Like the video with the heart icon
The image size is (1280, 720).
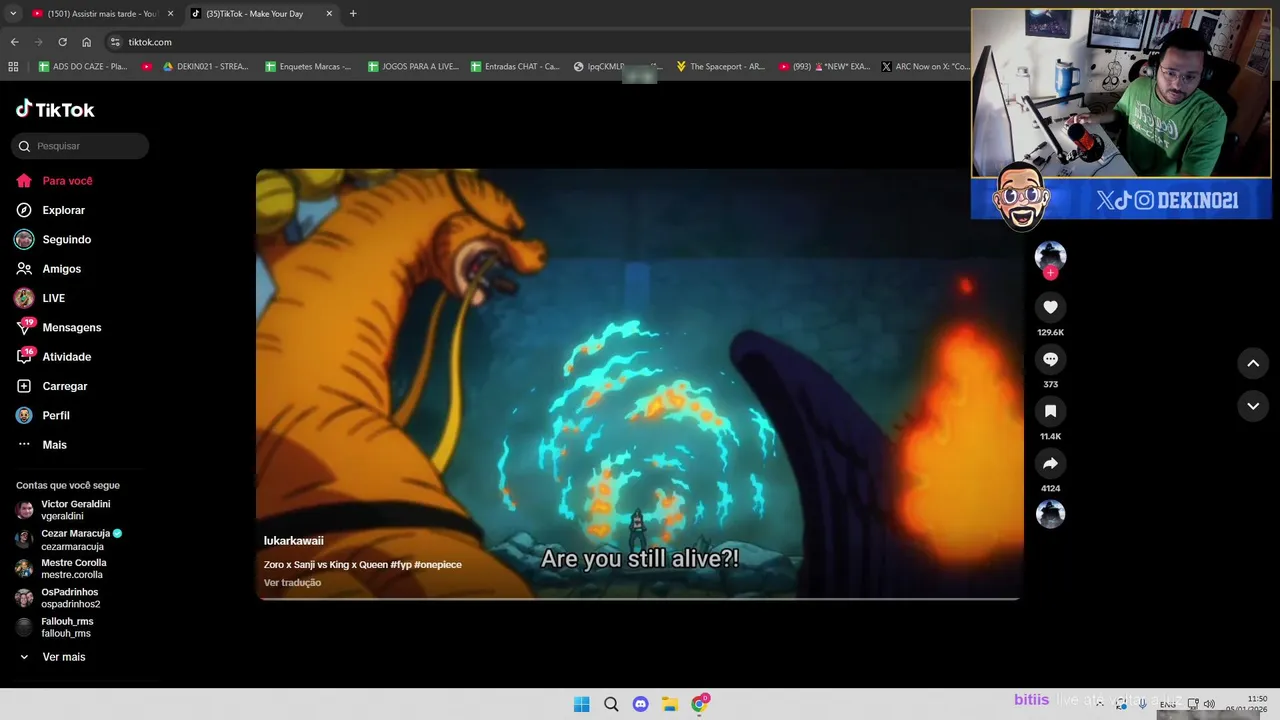point(1050,307)
